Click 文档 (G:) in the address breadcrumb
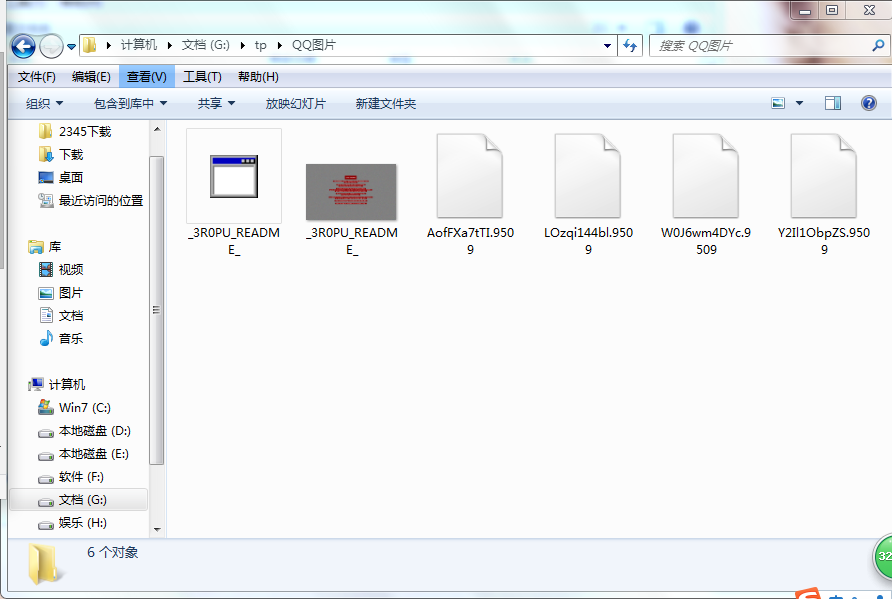 click(x=205, y=45)
